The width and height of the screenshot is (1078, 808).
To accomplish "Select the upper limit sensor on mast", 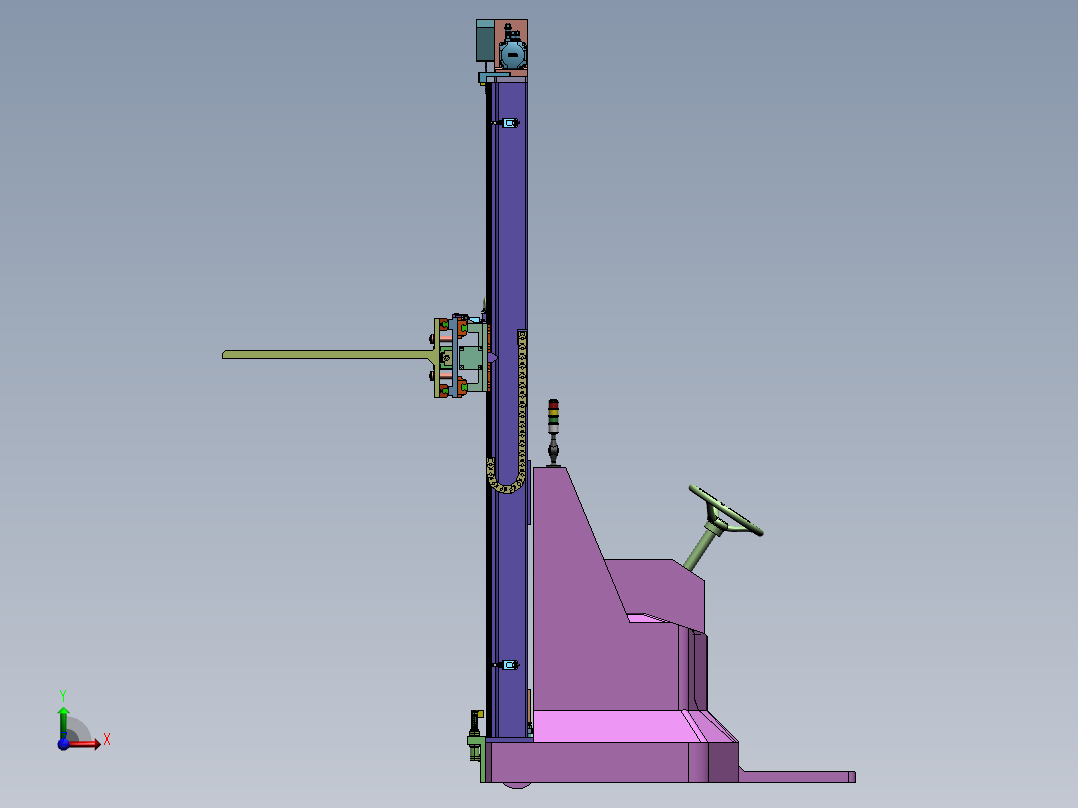I will pyautogui.click(x=507, y=123).
